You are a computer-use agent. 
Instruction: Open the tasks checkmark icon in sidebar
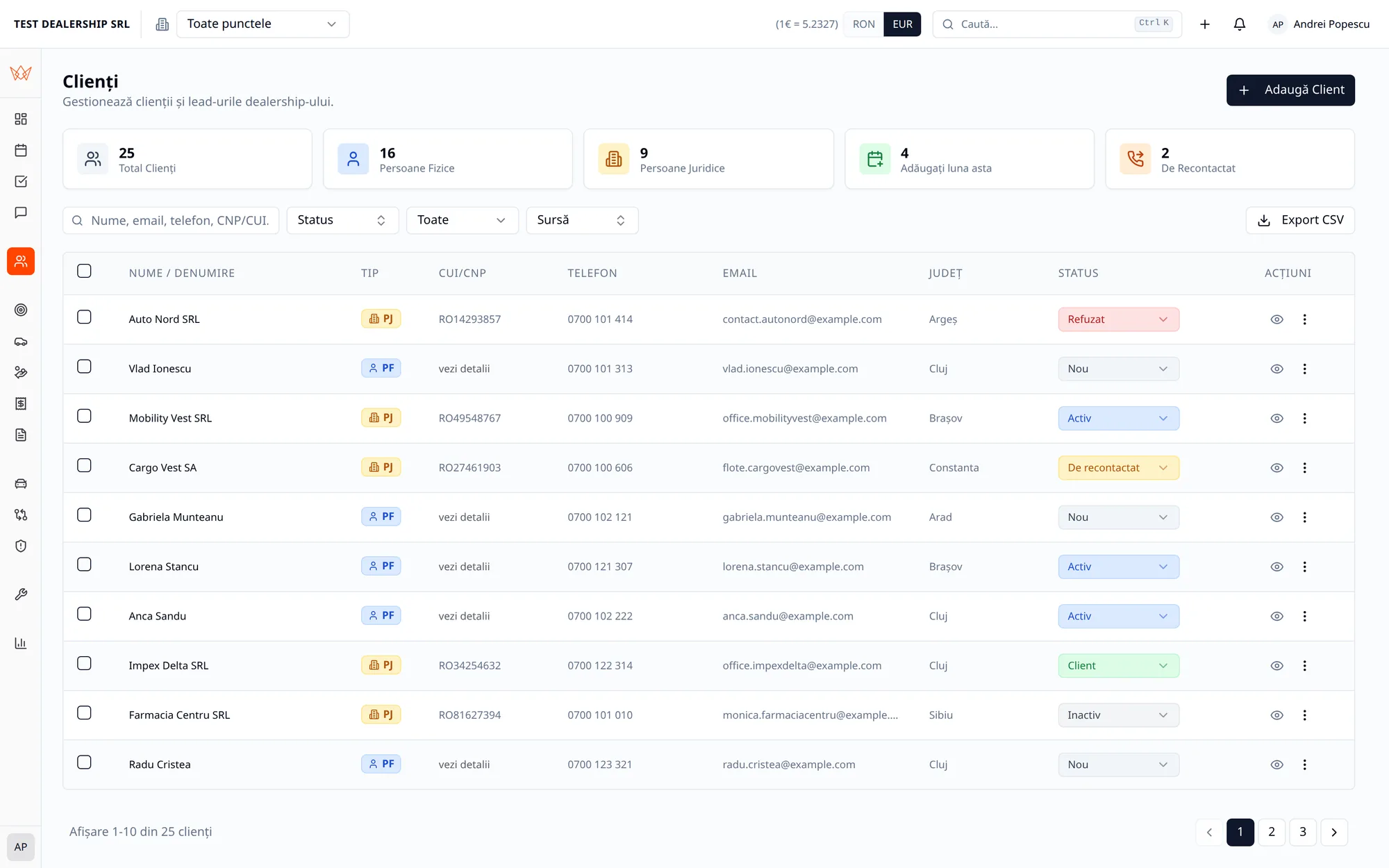coord(21,181)
